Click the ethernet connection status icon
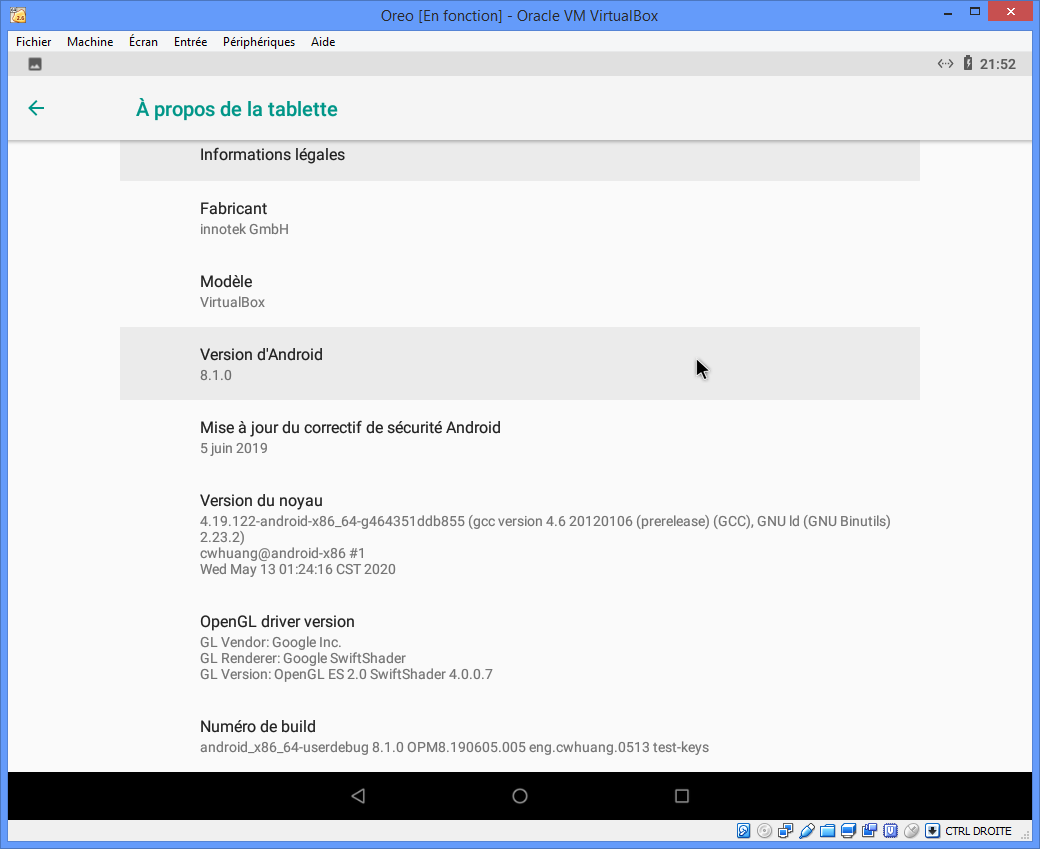This screenshot has width=1040, height=849. 945,64
